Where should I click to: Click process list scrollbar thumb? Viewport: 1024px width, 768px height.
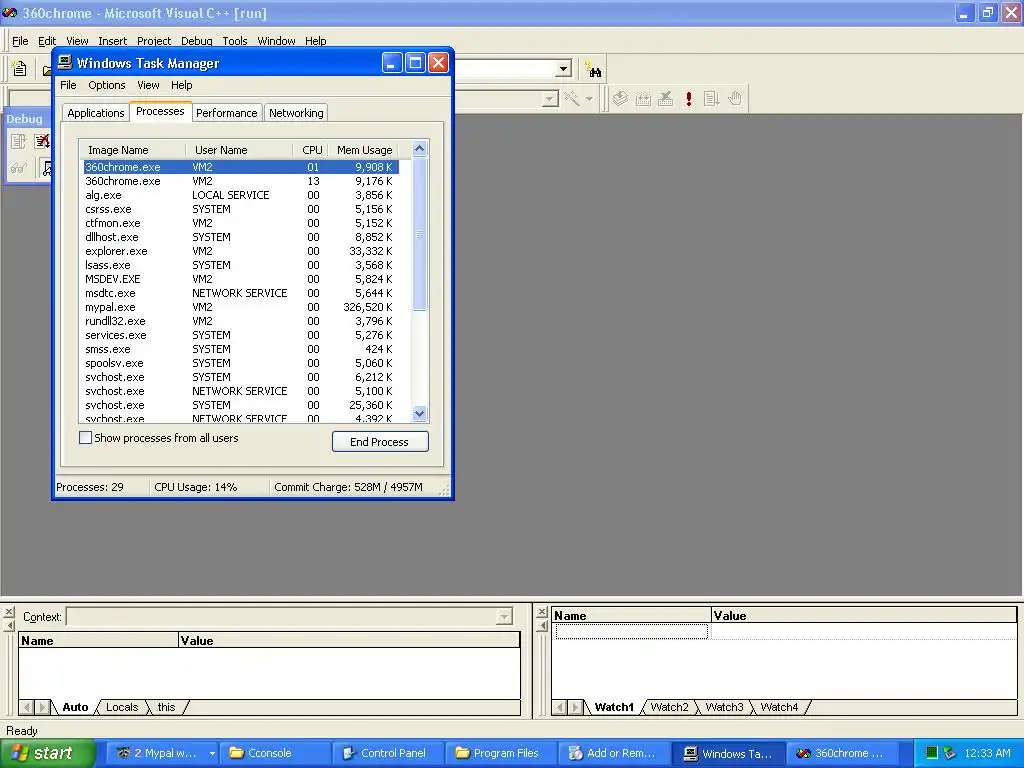click(419, 234)
